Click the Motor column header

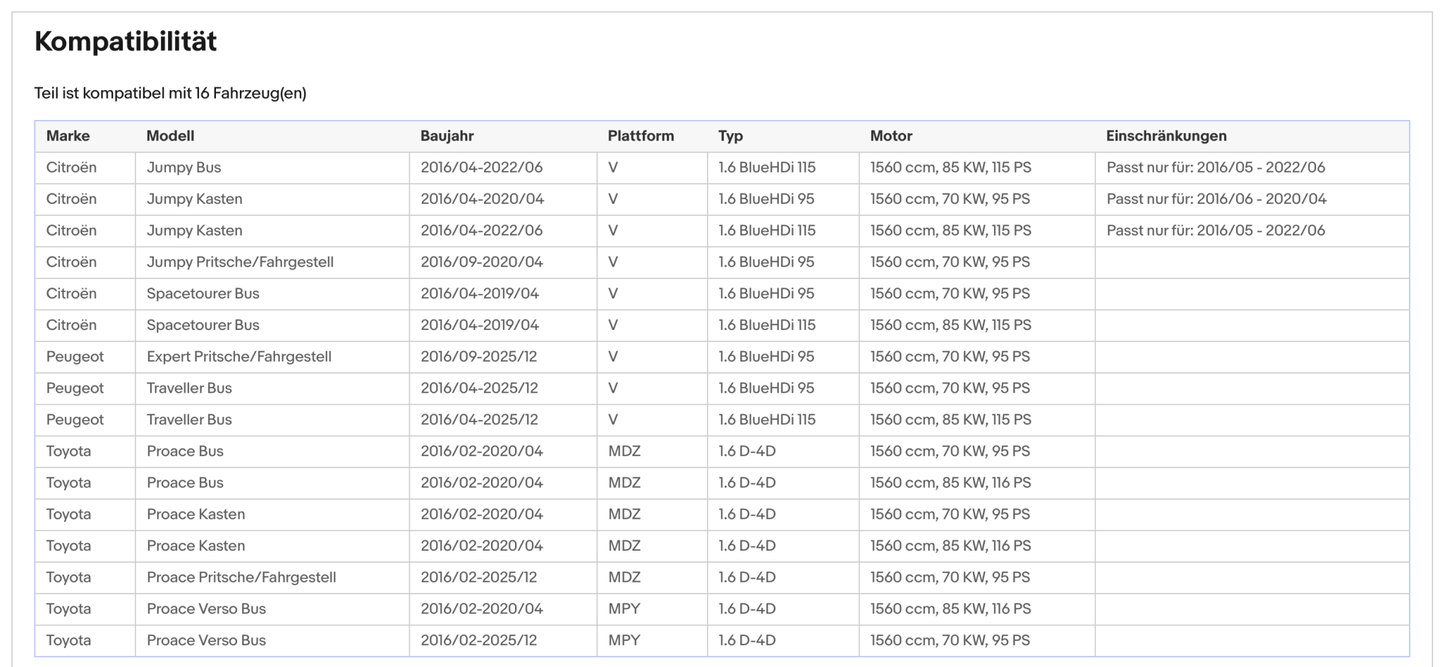point(891,136)
